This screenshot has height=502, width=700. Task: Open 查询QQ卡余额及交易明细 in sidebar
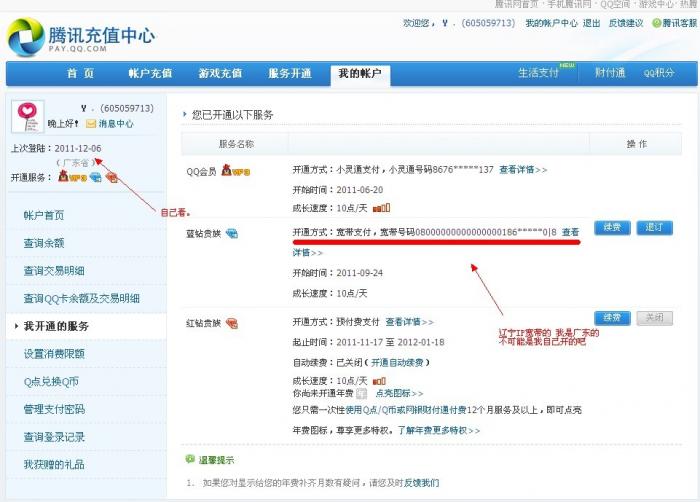[82, 298]
